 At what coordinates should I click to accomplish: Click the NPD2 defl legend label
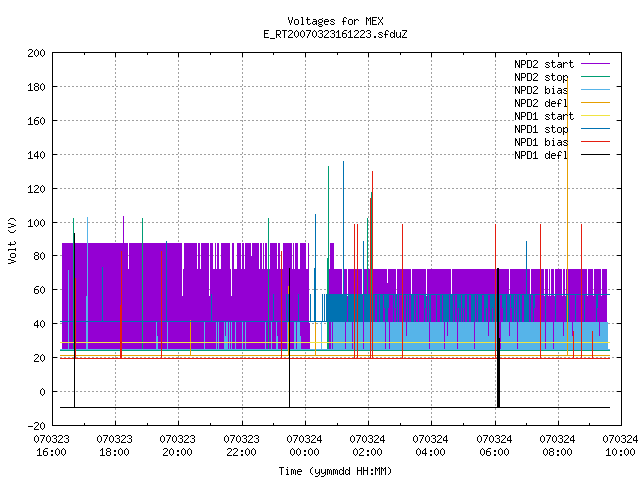click(541, 103)
